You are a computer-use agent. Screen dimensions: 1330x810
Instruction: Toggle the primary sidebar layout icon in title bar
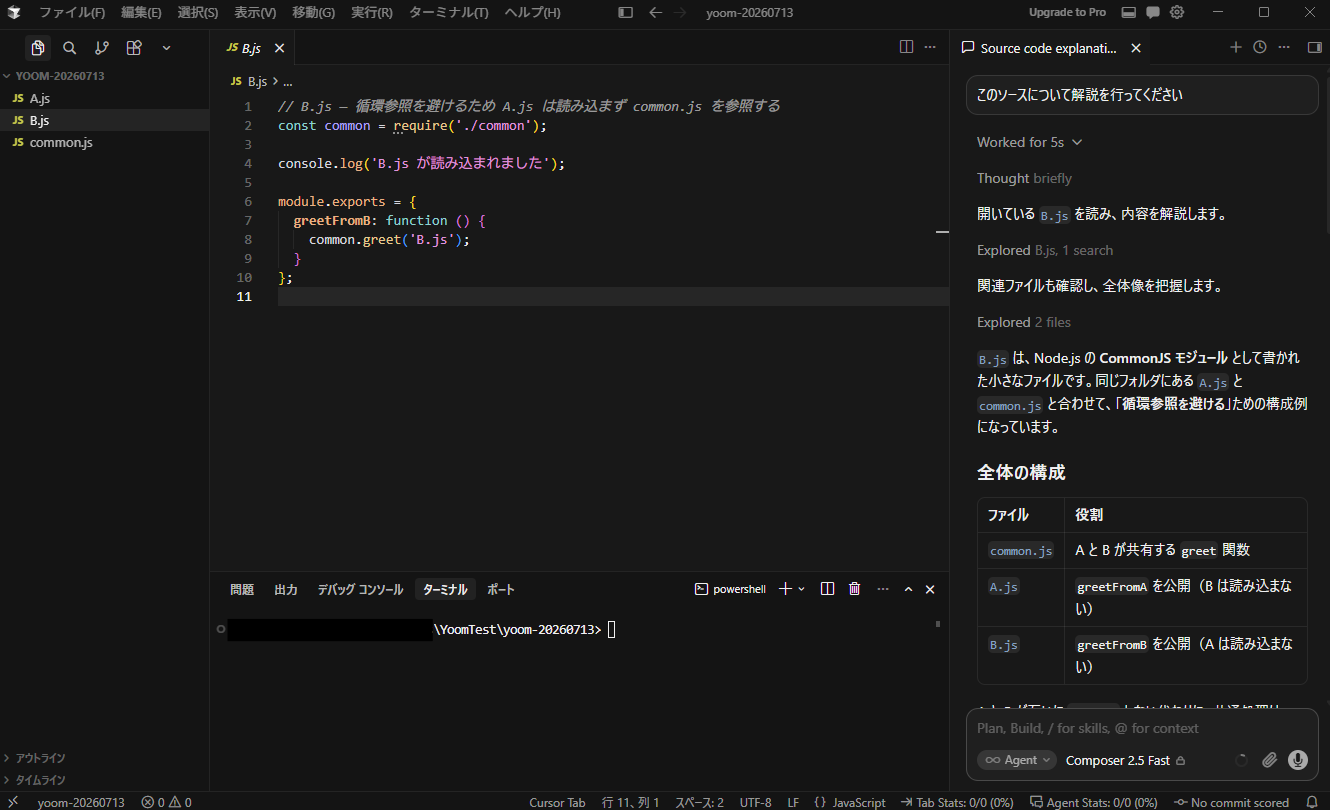point(625,13)
